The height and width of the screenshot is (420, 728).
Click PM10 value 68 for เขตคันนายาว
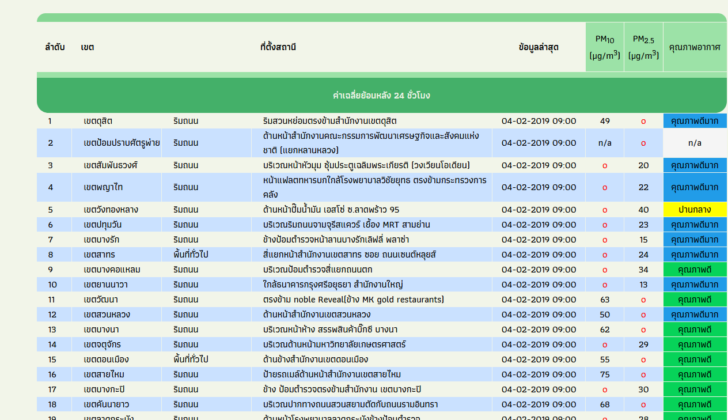point(604,404)
